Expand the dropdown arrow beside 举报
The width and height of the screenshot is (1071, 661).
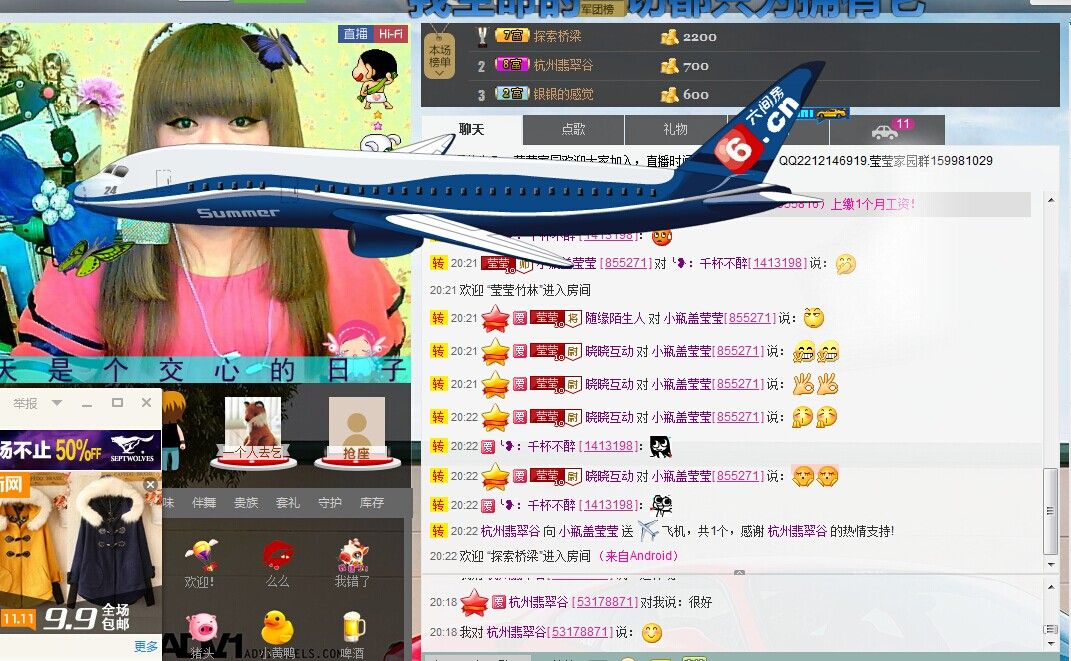tap(57, 403)
